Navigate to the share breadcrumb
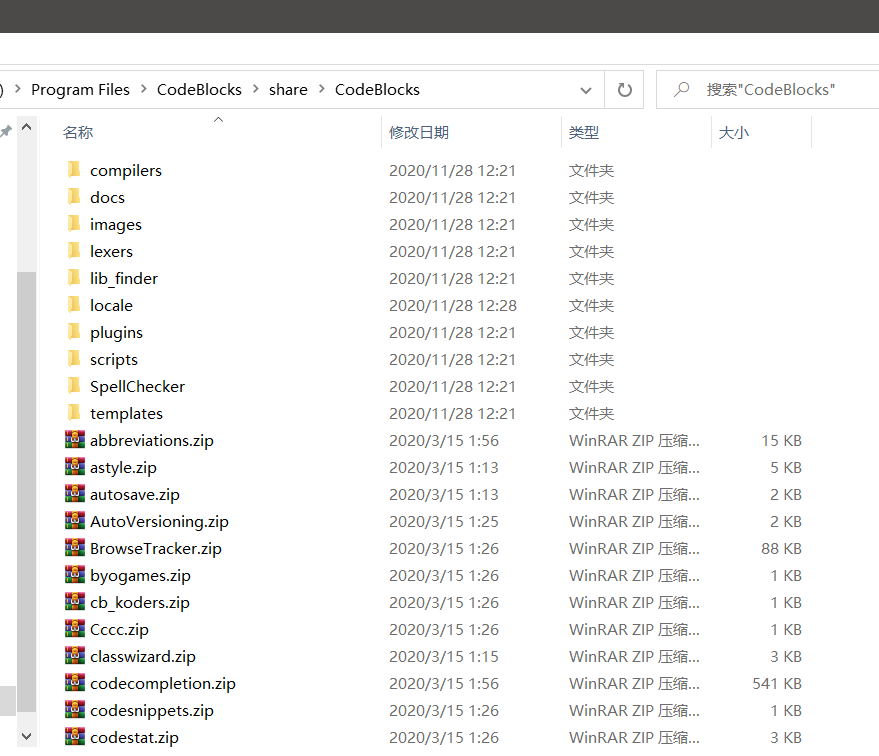The height and width of the screenshot is (756, 879). pos(288,90)
